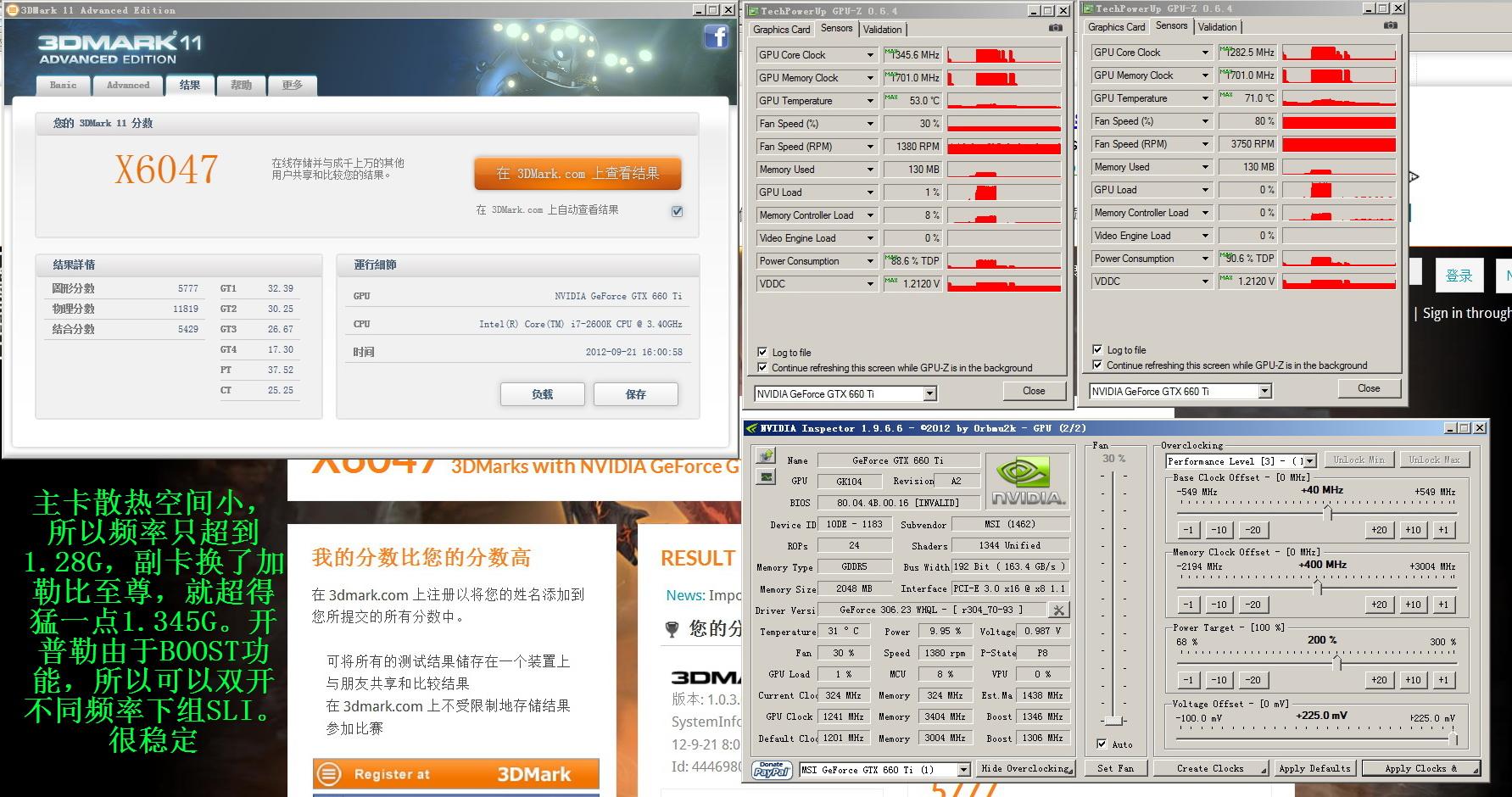The height and width of the screenshot is (797, 1512).
Task: Click GPU Core Clock graph in left GPU-Z
Action: [x=1004, y=55]
